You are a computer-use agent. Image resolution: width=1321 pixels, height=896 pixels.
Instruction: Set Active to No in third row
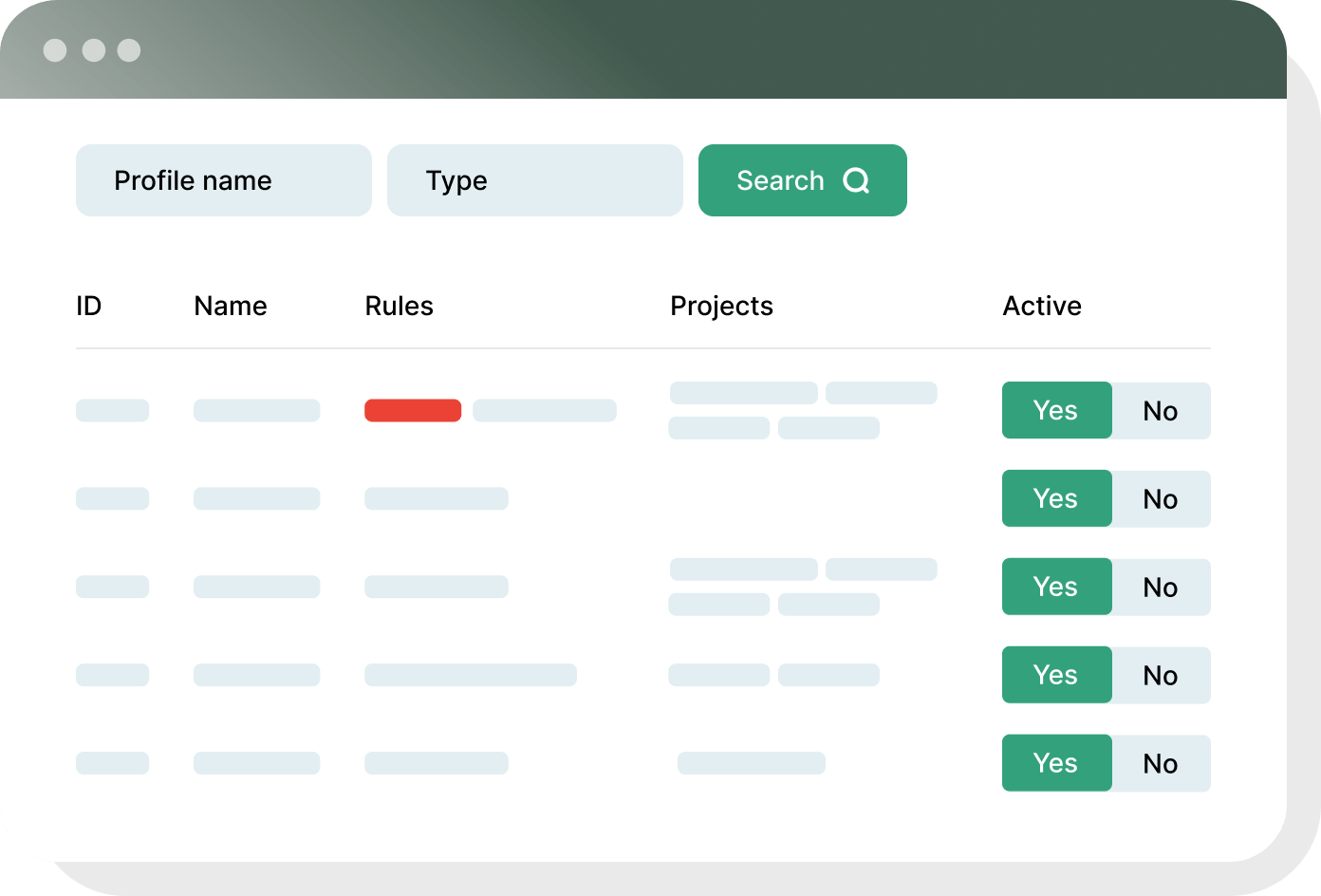[x=1161, y=588]
